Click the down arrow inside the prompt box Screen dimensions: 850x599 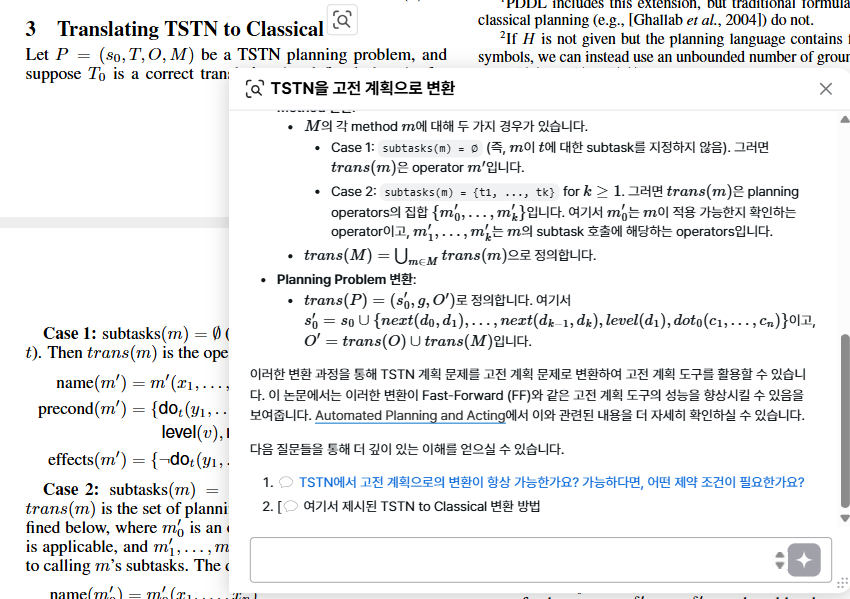click(780, 565)
